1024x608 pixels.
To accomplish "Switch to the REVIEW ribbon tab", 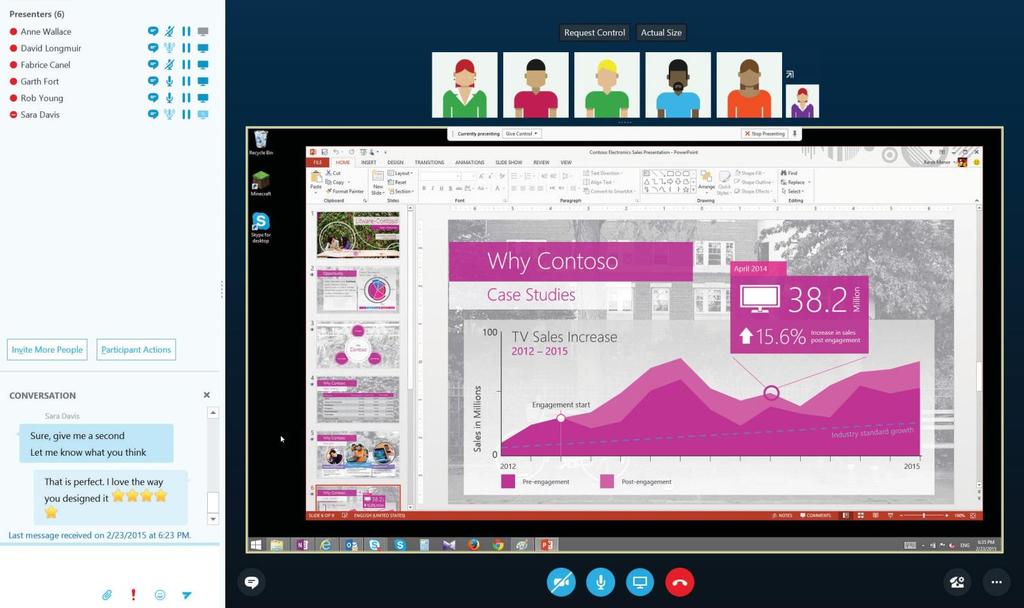I will [541, 162].
